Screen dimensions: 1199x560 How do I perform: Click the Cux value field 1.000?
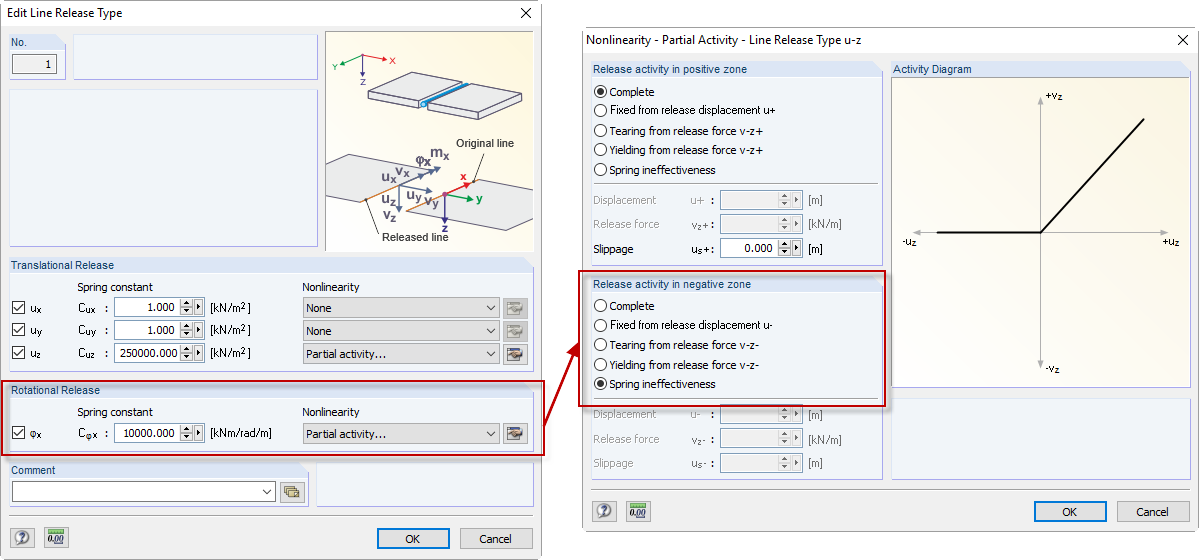[x=147, y=308]
